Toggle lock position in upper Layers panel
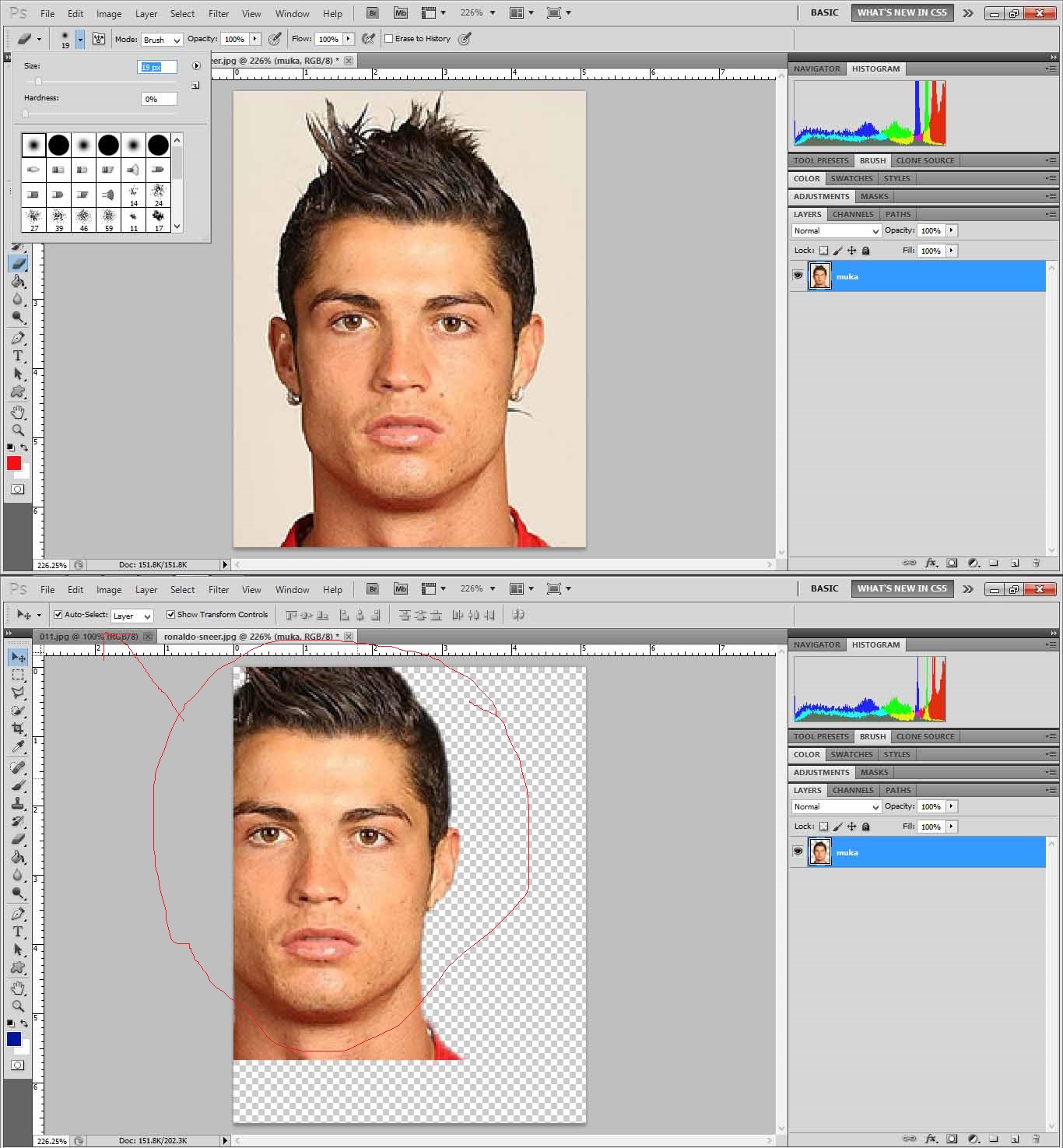The width and height of the screenshot is (1063, 1148). [x=851, y=251]
